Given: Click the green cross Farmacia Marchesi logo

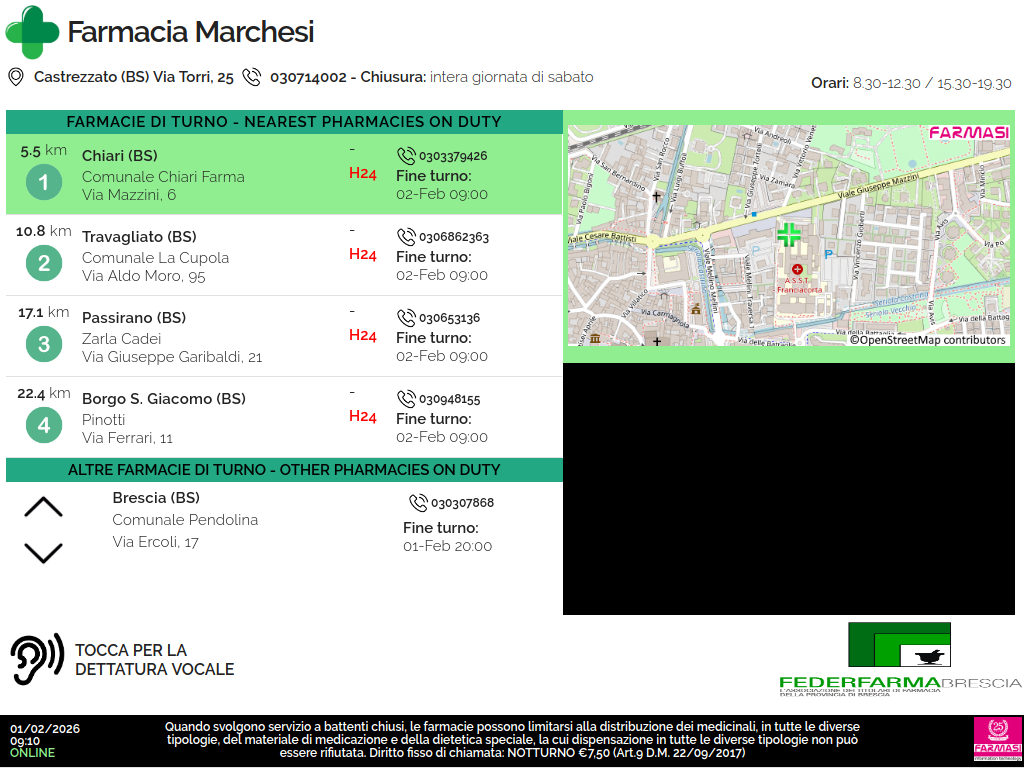Looking at the screenshot, I should pos(32,32).
